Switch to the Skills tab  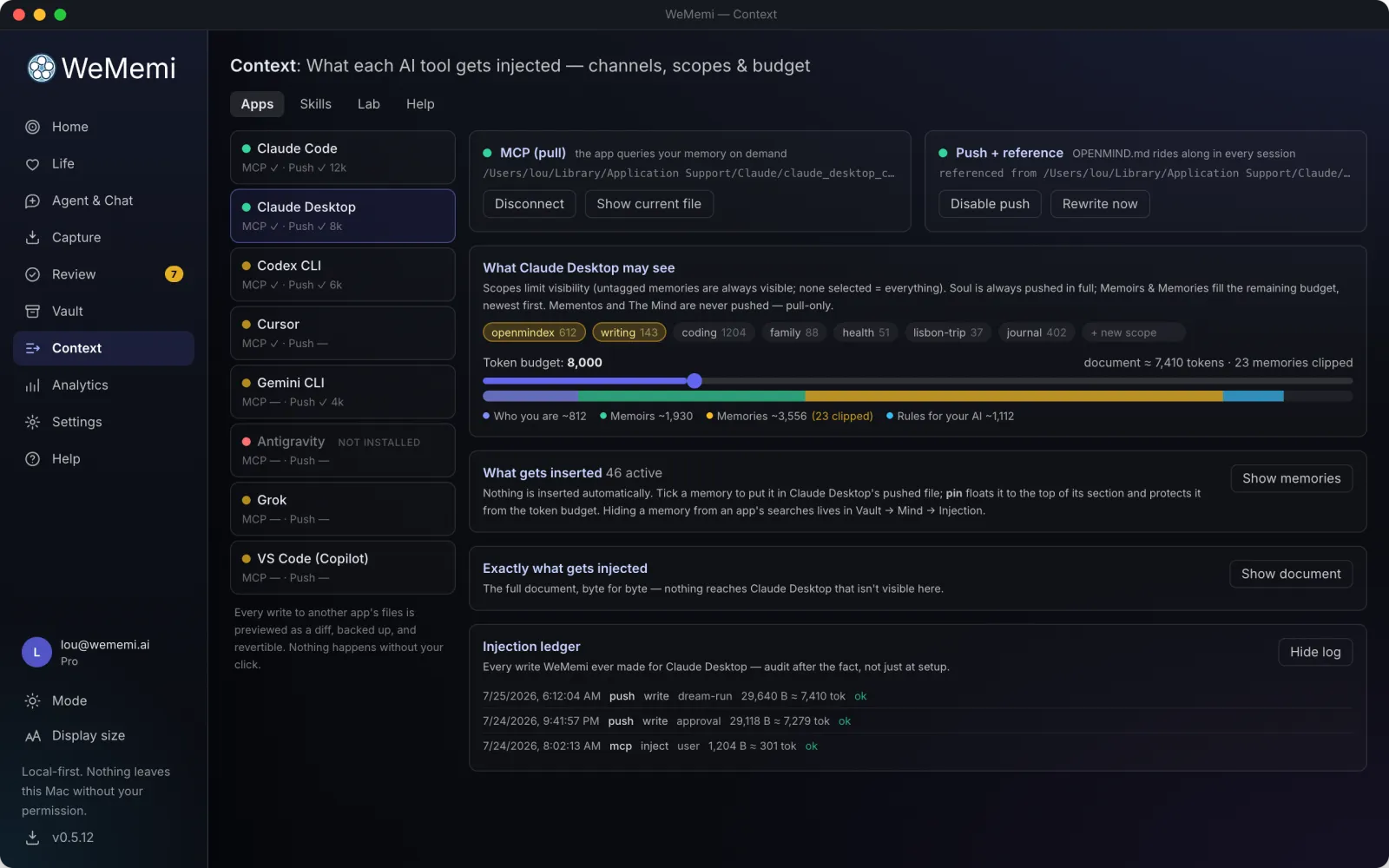316,104
